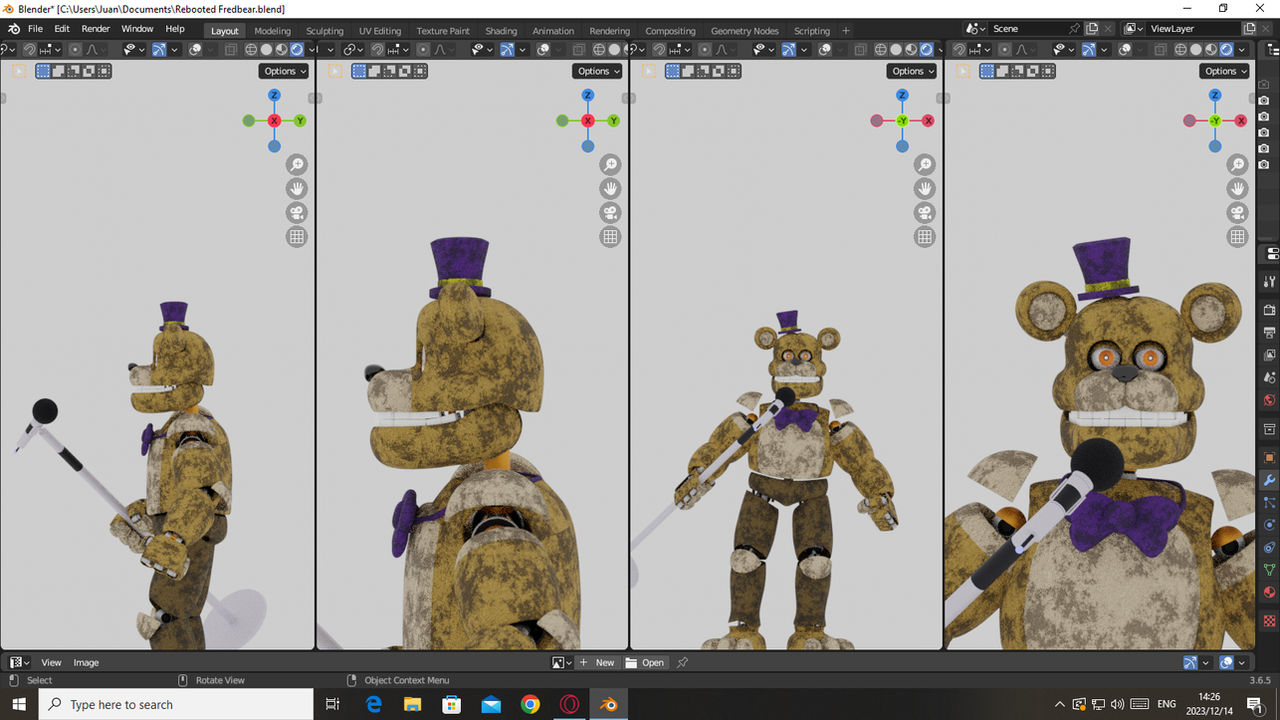Switch to the Shading workspace tab
The image size is (1280, 720).
tap(501, 31)
